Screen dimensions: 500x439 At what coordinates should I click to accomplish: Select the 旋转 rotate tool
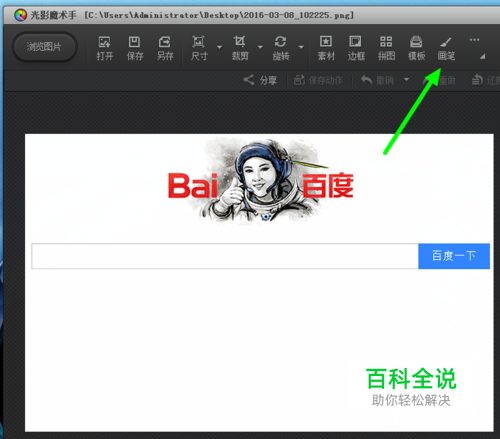pyautogui.click(x=281, y=48)
